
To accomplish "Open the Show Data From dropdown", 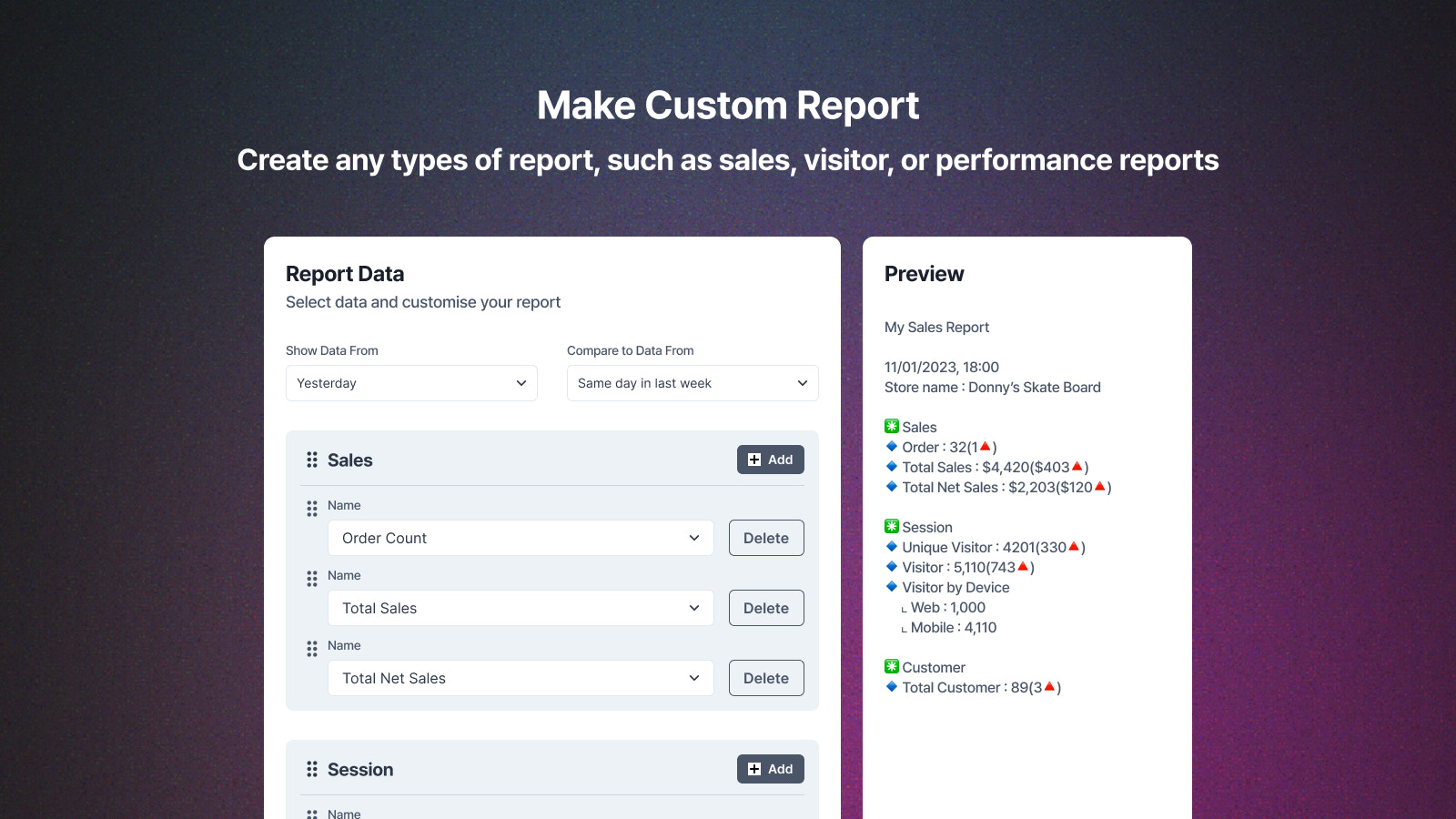I will tap(411, 383).
